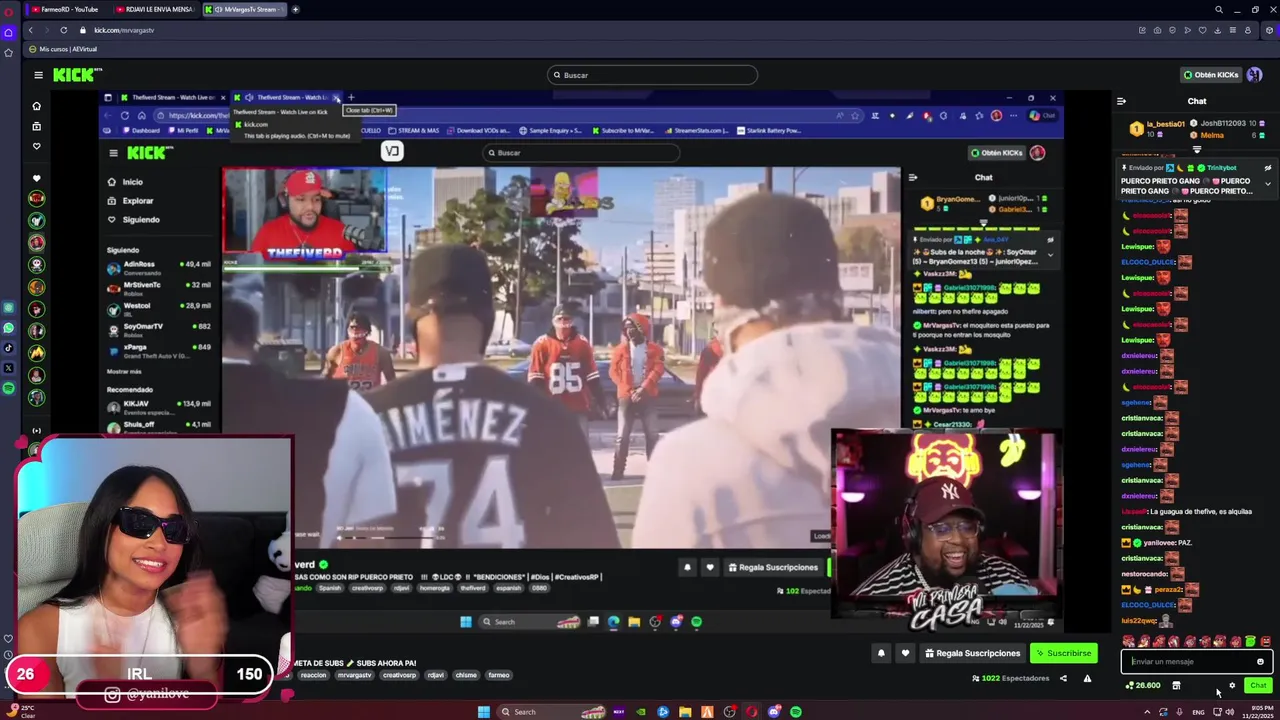Open the farmeo tag
This screenshot has height=720, width=1280.
499,675
